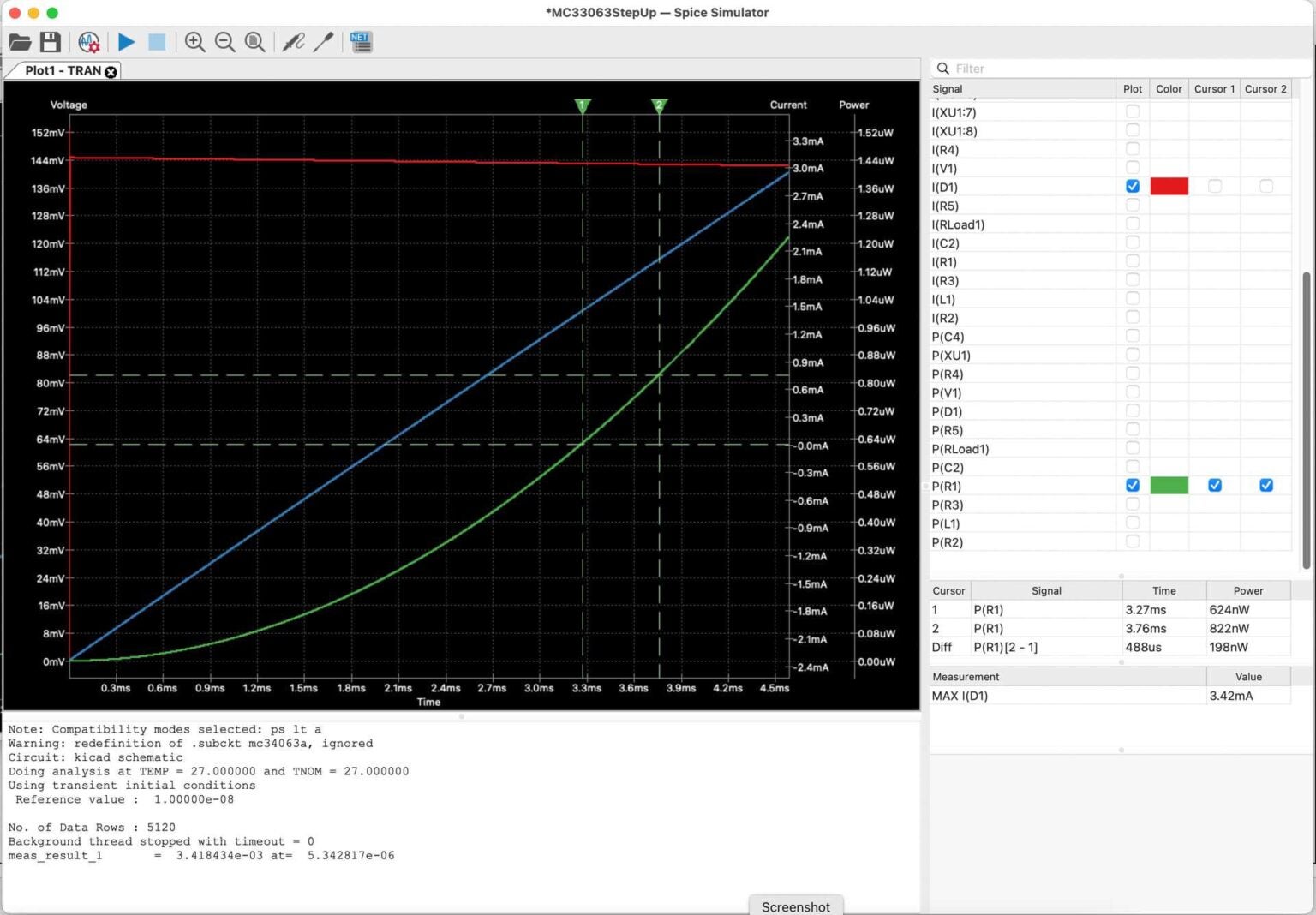Enable plotting of the I(R4) signal

pyautogui.click(x=1133, y=148)
